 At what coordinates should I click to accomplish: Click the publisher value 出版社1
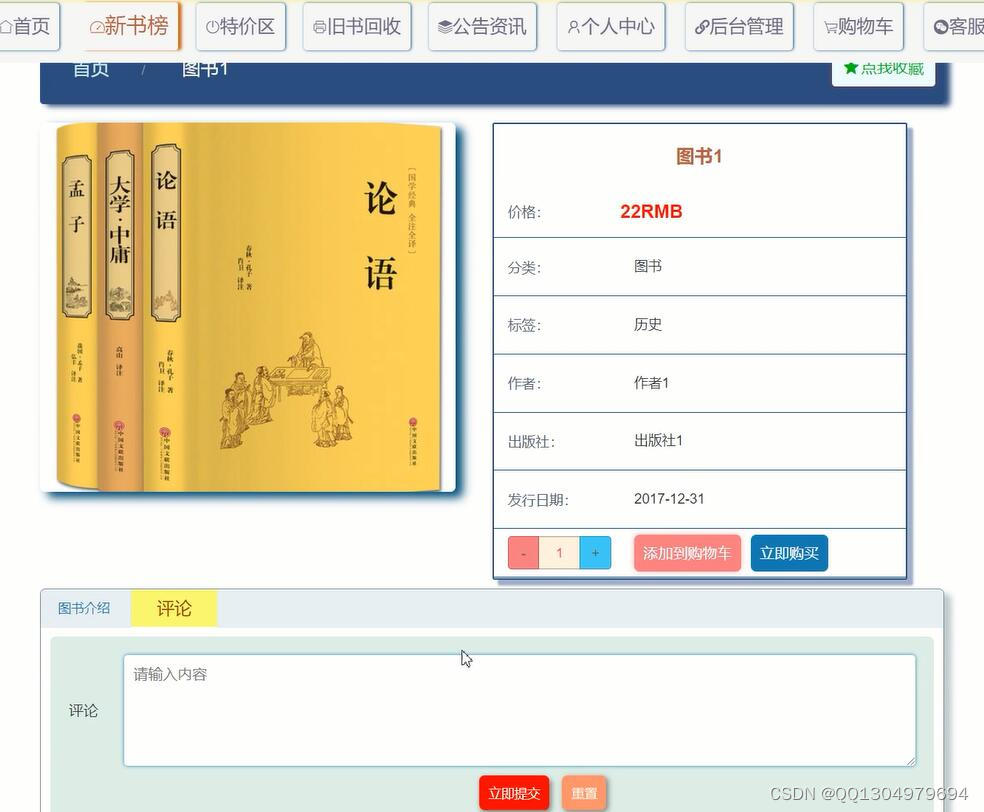pyautogui.click(x=658, y=441)
